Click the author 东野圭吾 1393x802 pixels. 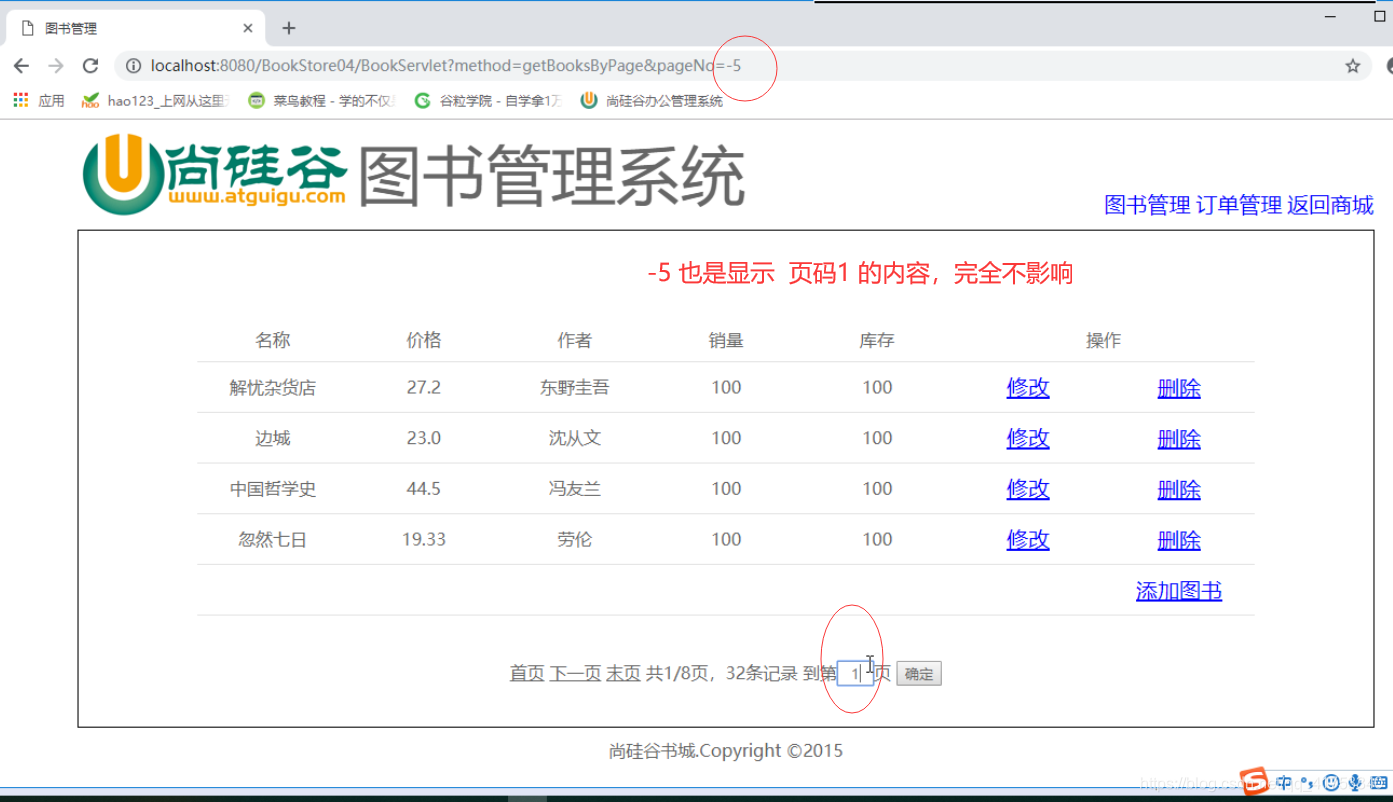[x=575, y=388]
